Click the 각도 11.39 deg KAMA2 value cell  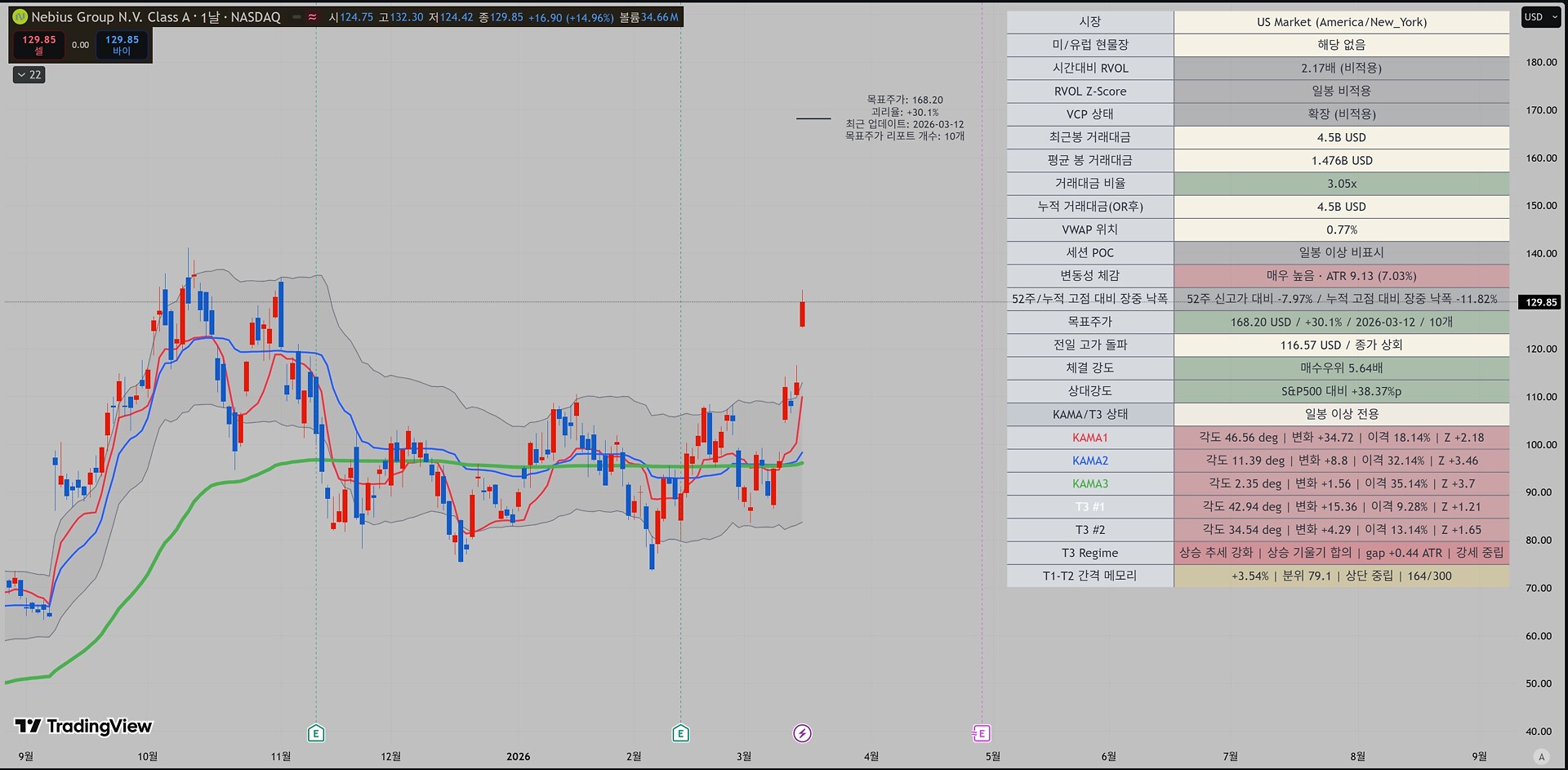tap(1341, 461)
